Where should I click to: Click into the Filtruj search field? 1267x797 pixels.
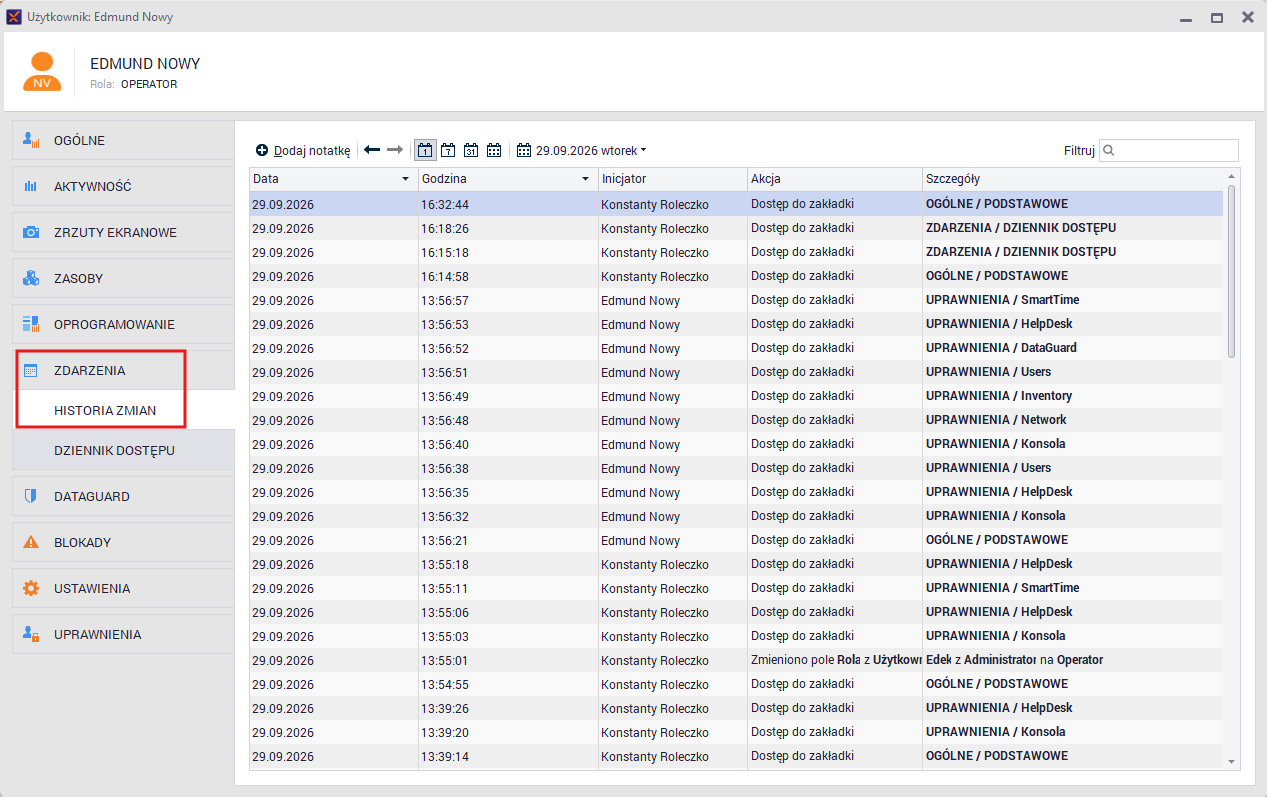point(1169,151)
